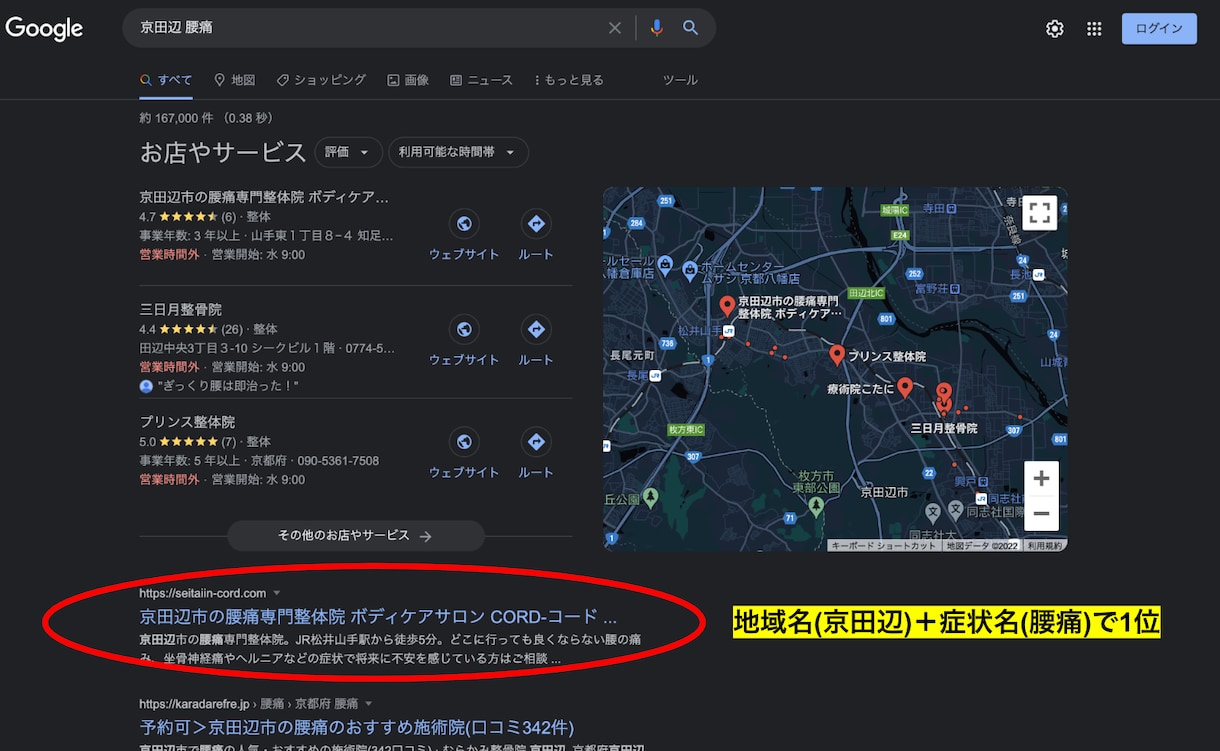Click キーボード ショートカット on the map
This screenshot has width=1220, height=751.
(x=884, y=546)
